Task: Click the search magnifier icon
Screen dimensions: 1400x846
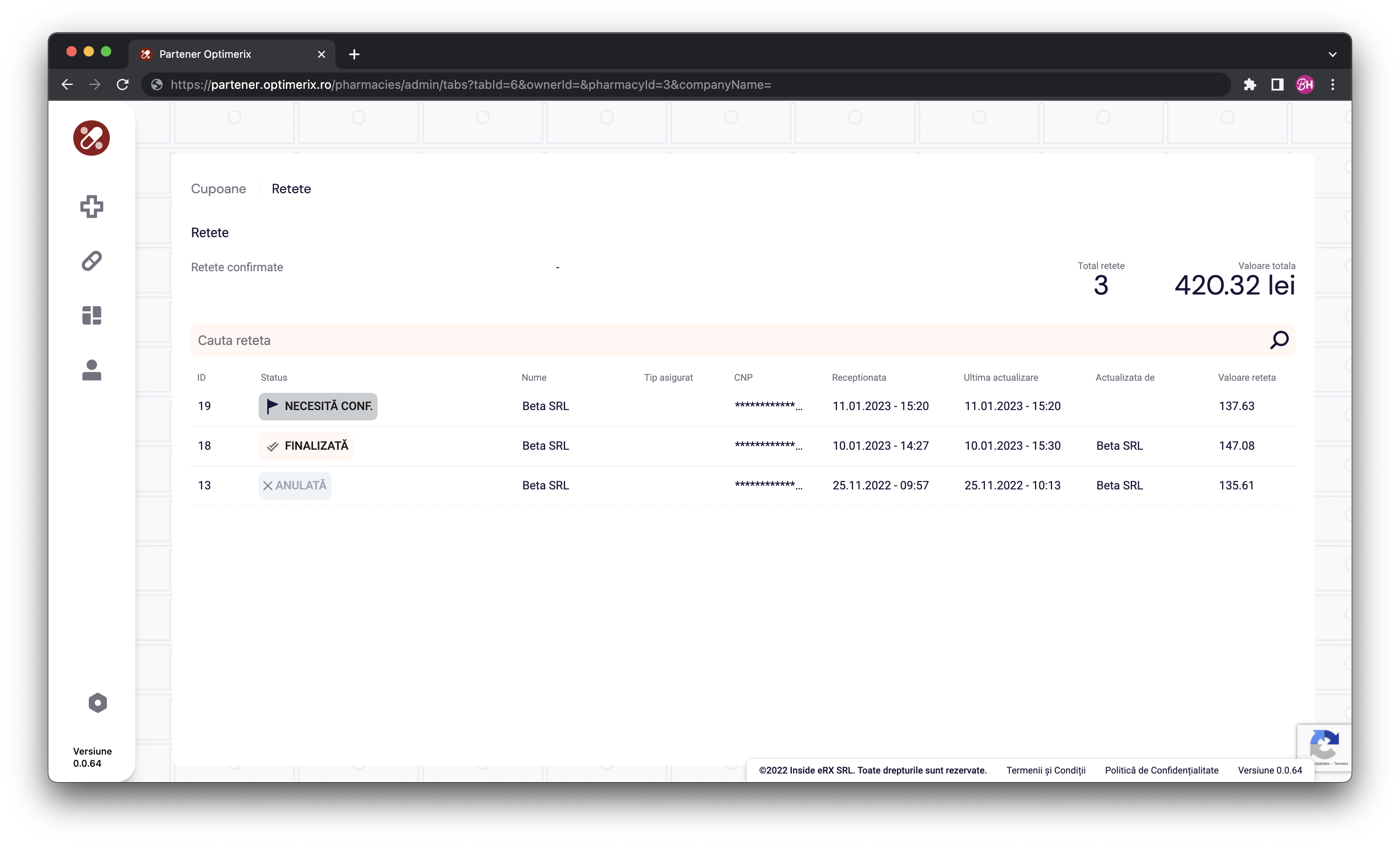Action: 1279,340
